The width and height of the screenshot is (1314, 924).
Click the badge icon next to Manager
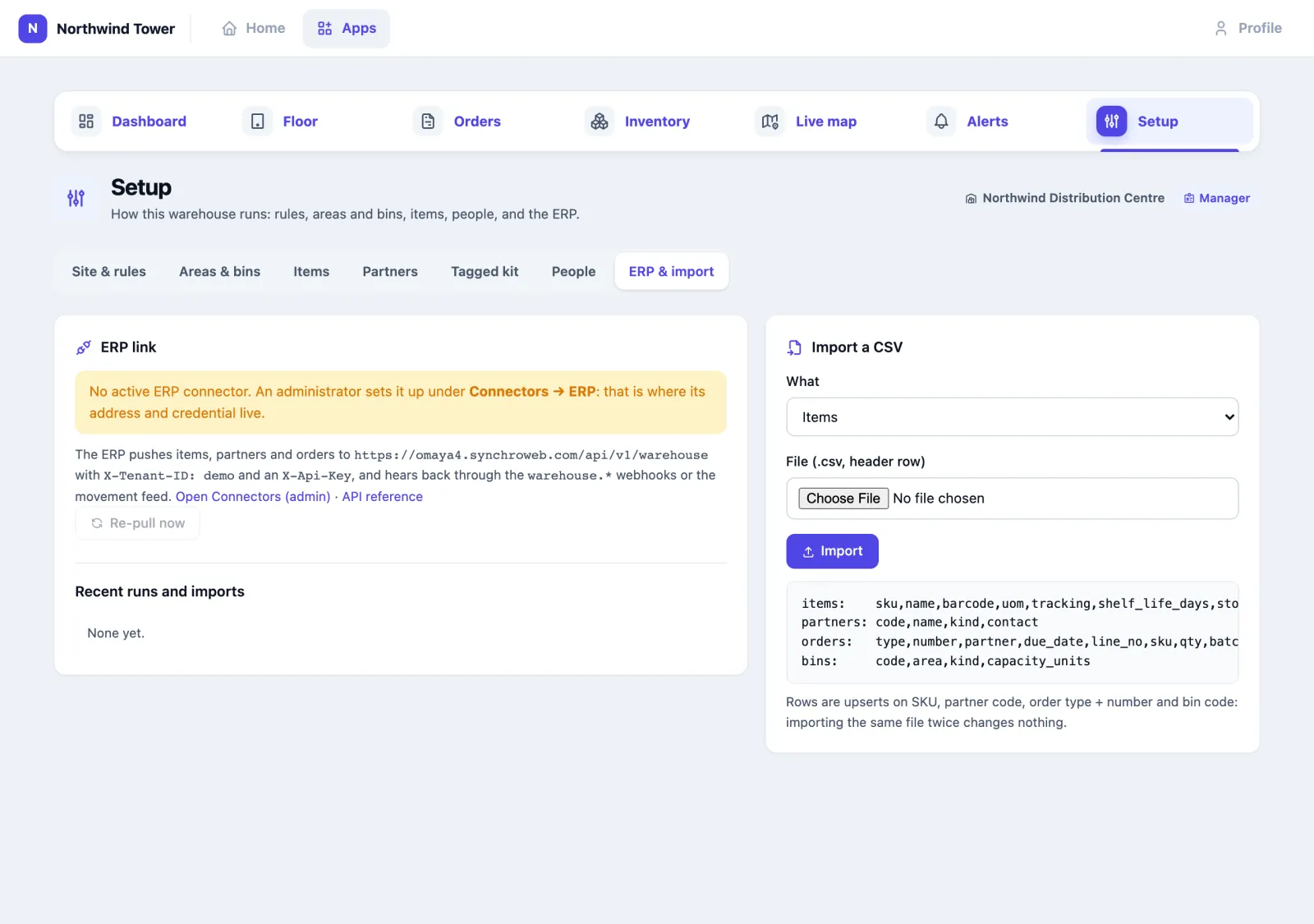click(1188, 199)
